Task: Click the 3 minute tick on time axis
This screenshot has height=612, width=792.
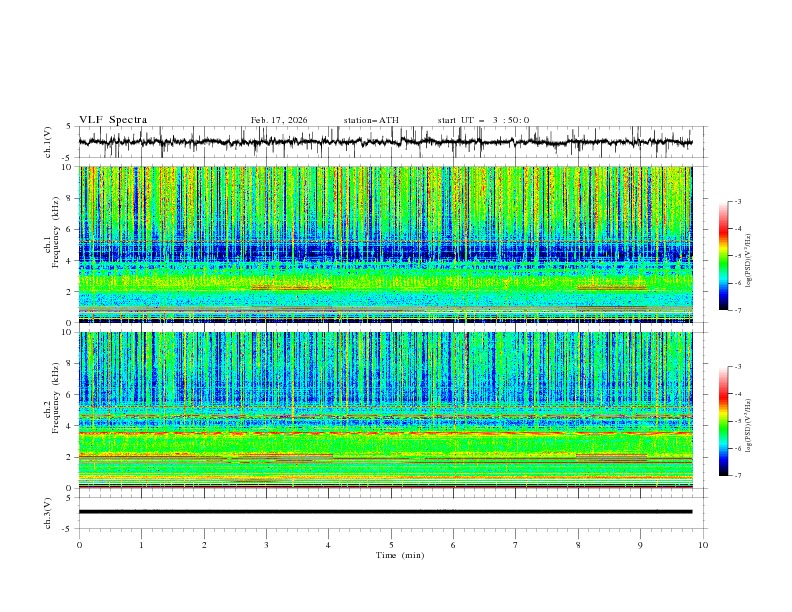Action: coord(267,545)
